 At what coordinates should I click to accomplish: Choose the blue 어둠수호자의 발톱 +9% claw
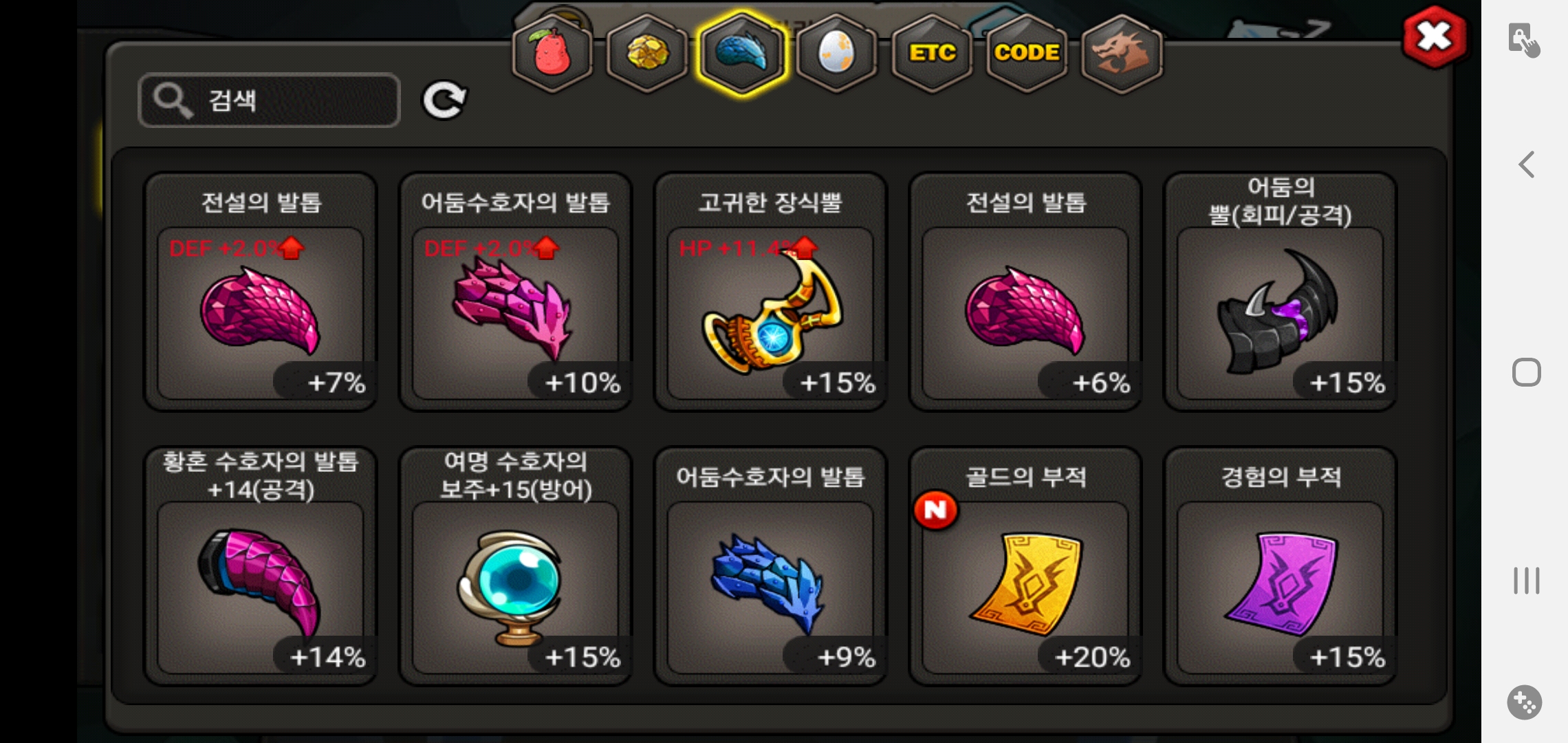770,566
